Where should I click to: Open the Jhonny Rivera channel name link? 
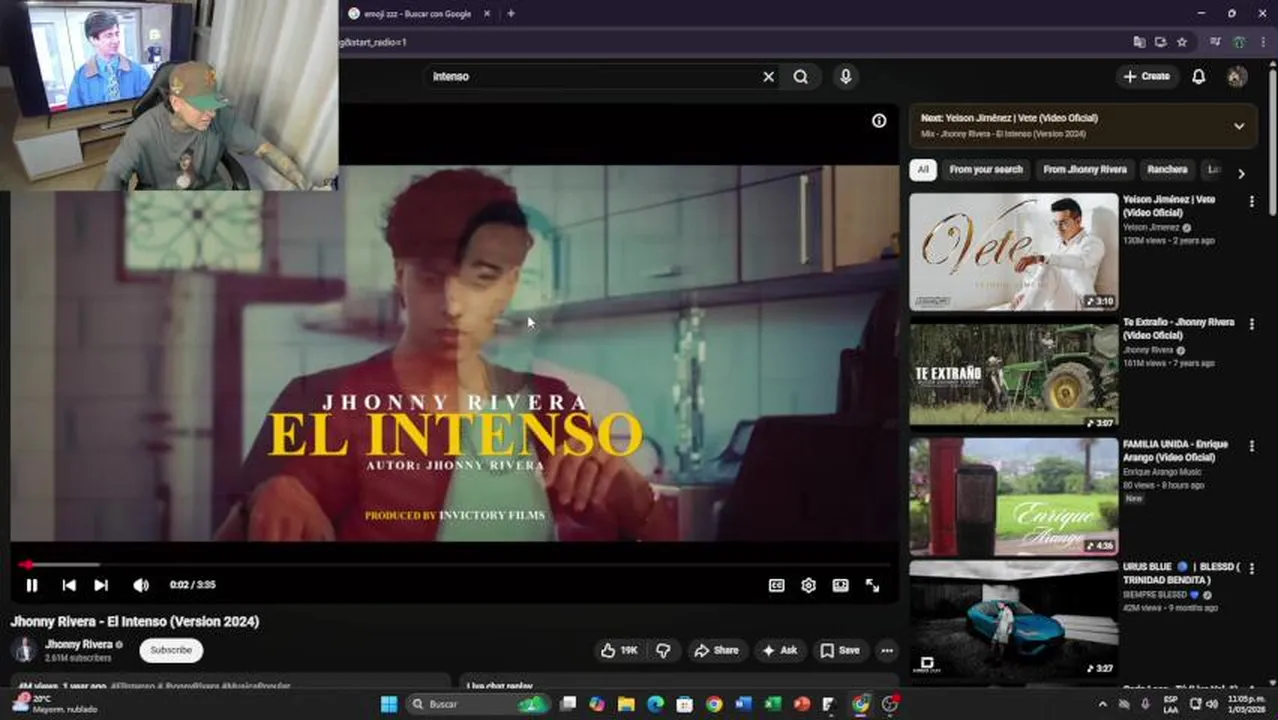click(x=79, y=645)
